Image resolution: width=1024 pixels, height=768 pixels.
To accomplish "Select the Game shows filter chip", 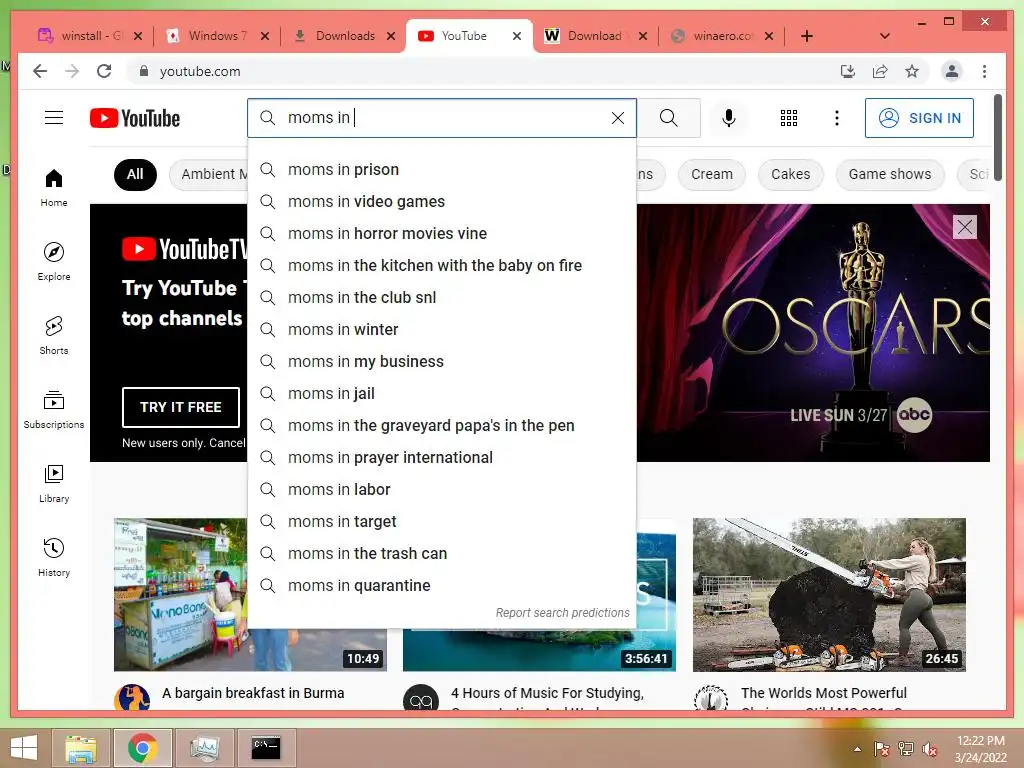I will coord(889,174).
